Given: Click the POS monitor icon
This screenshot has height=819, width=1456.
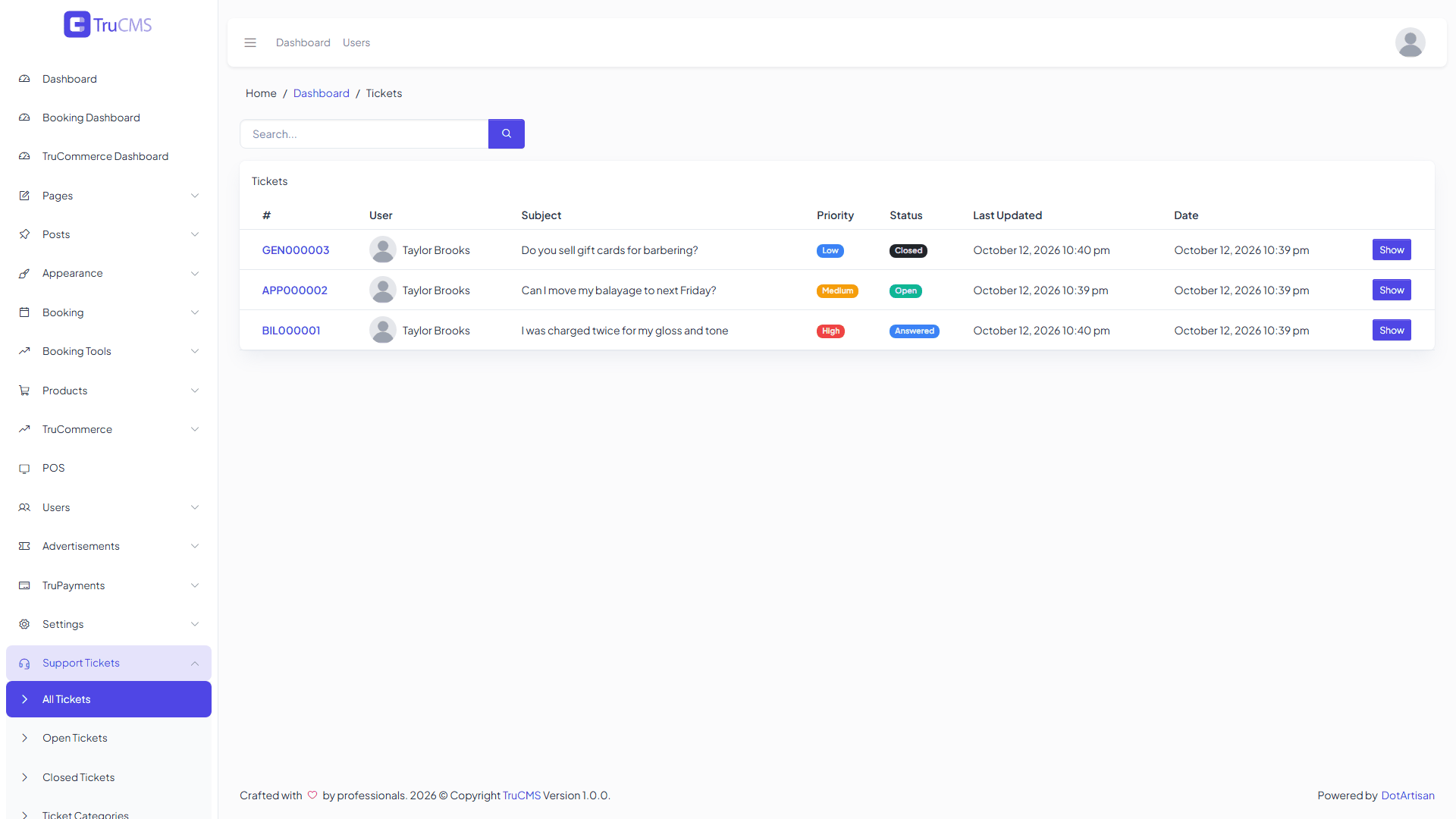Looking at the screenshot, I should click(x=24, y=468).
